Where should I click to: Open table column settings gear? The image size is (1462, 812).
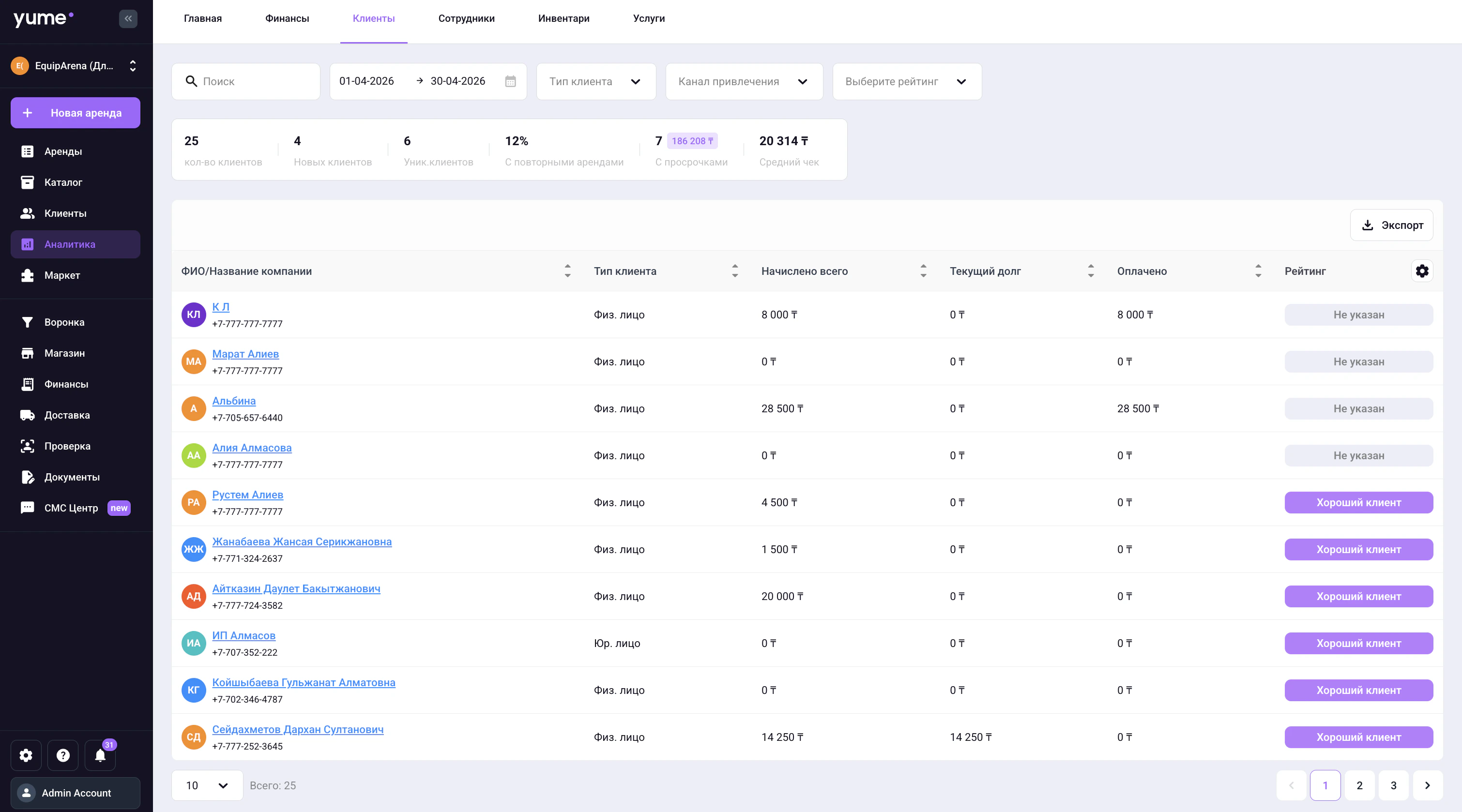[x=1422, y=271]
